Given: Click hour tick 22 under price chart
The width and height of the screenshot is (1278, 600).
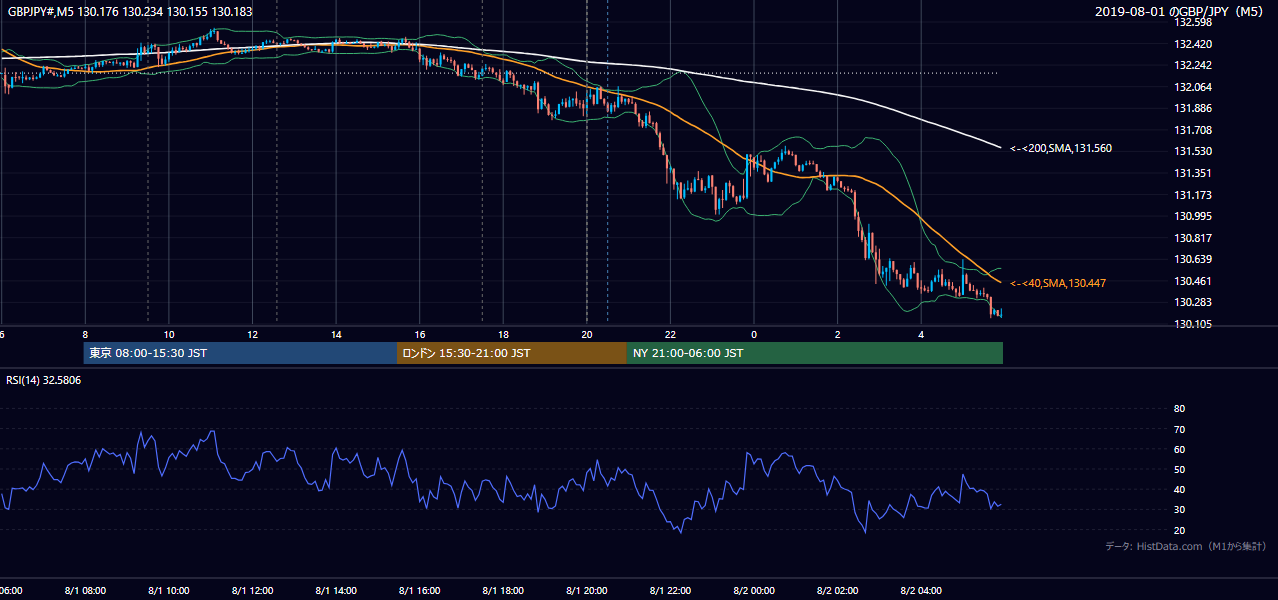Looking at the screenshot, I should click(670, 335).
